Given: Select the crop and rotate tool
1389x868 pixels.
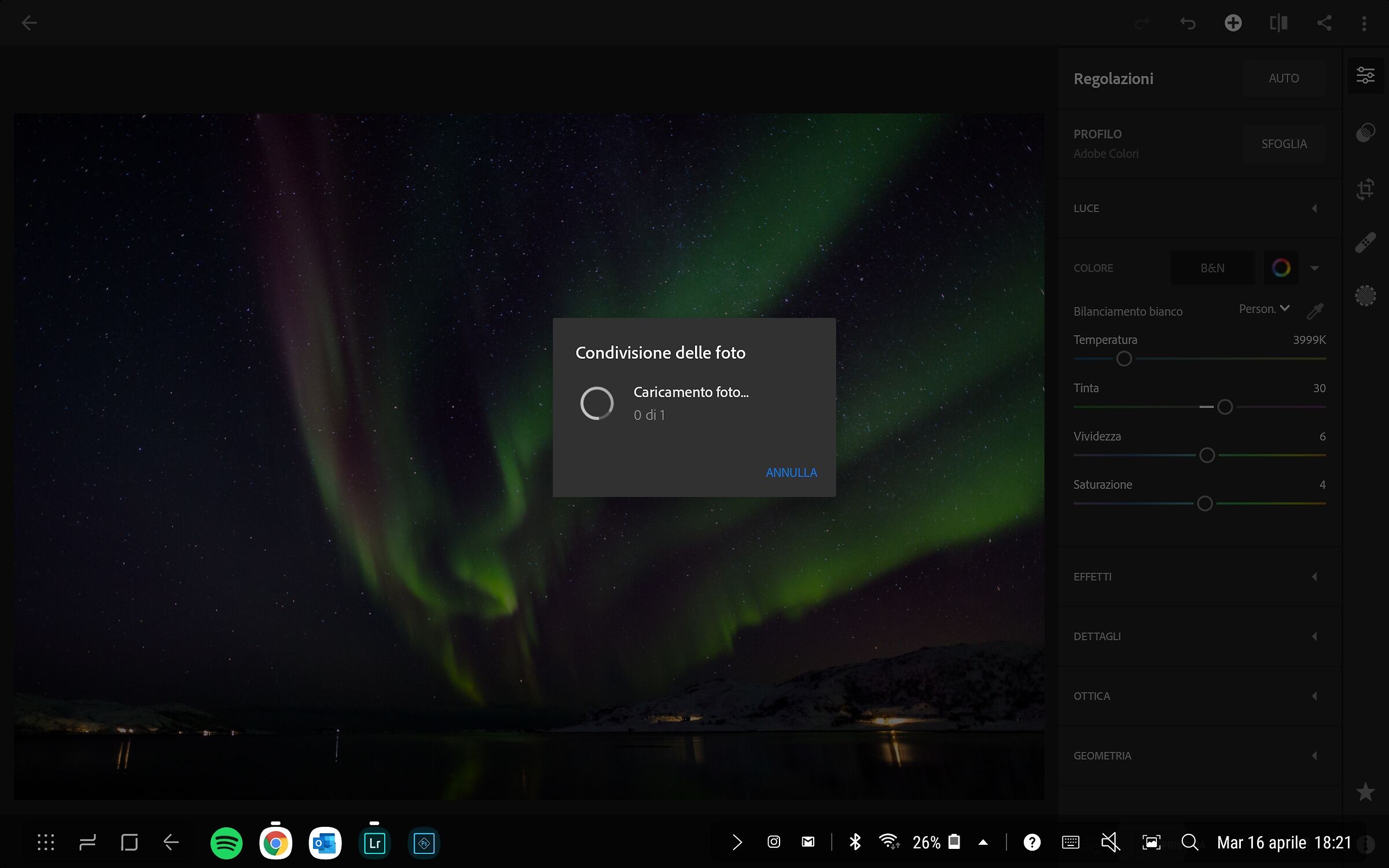Looking at the screenshot, I should point(1365,189).
